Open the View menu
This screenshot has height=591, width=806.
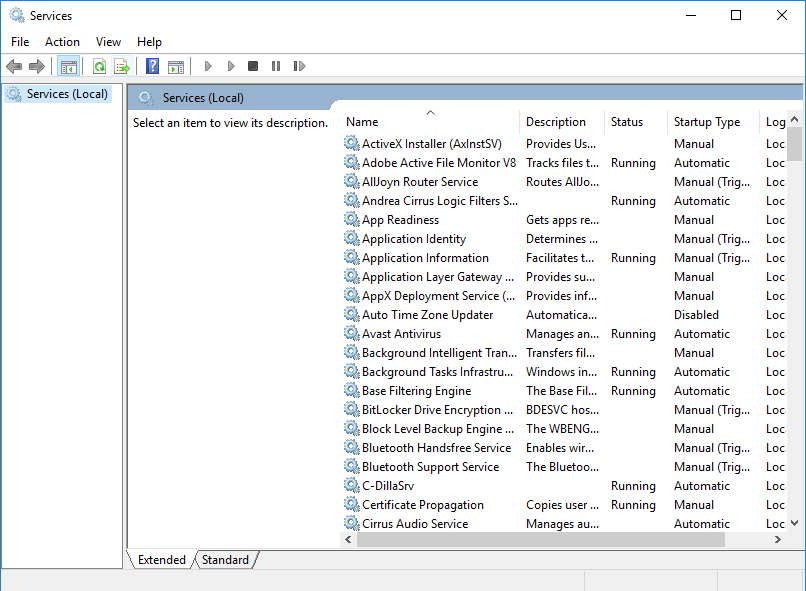[x=108, y=42]
